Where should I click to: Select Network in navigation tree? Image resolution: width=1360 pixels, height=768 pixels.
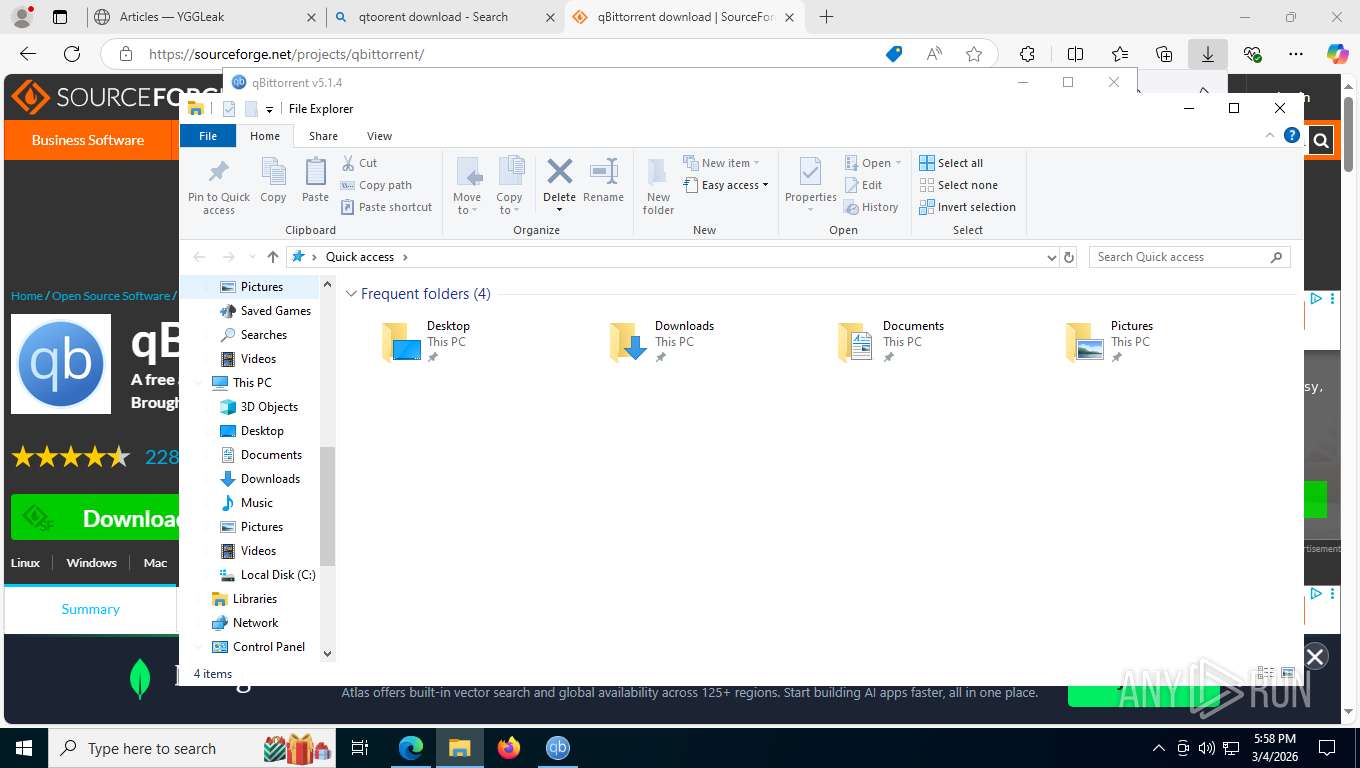(x=245, y=623)
